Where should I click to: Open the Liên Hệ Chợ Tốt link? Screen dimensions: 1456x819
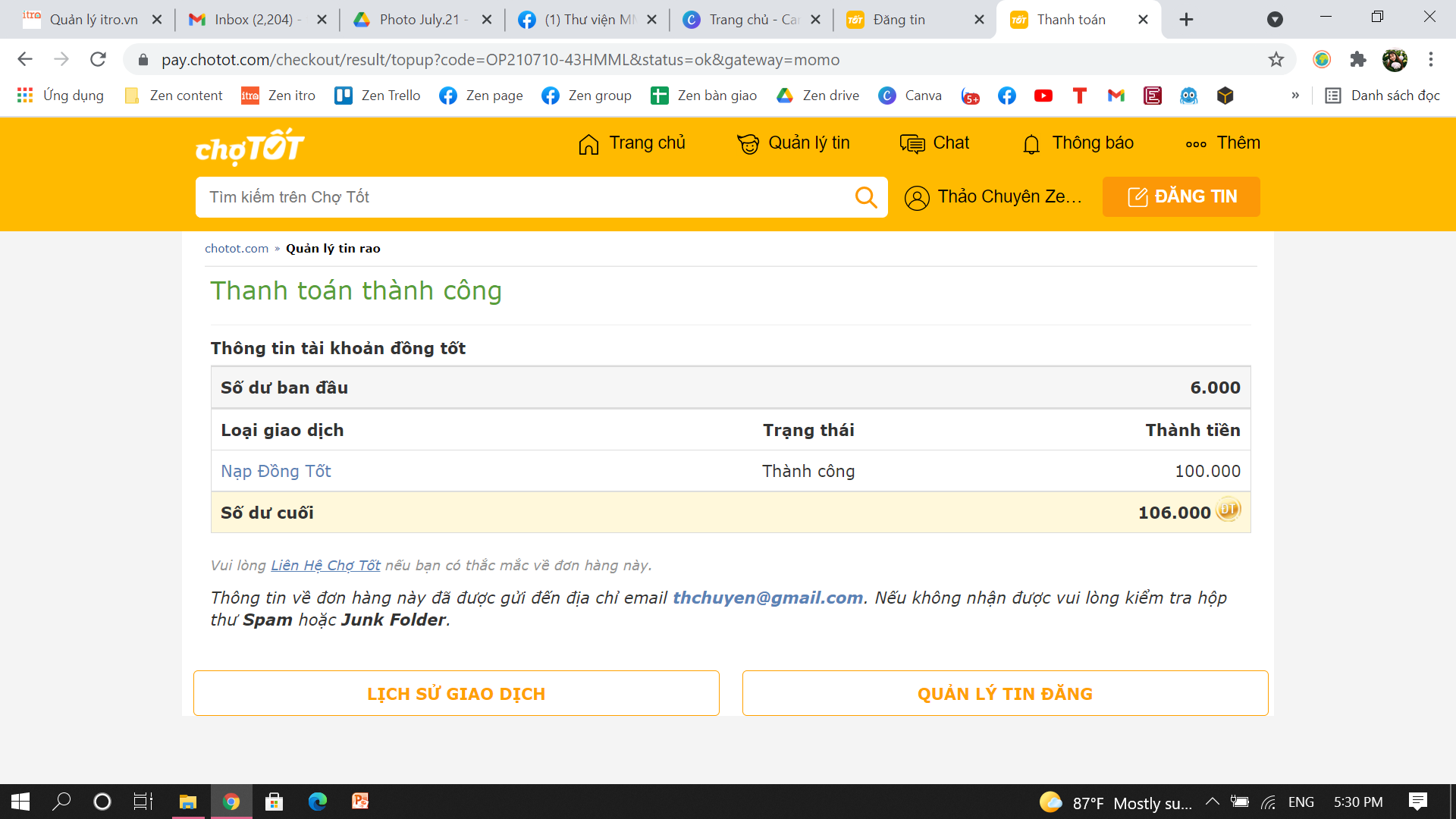(325, 566)
